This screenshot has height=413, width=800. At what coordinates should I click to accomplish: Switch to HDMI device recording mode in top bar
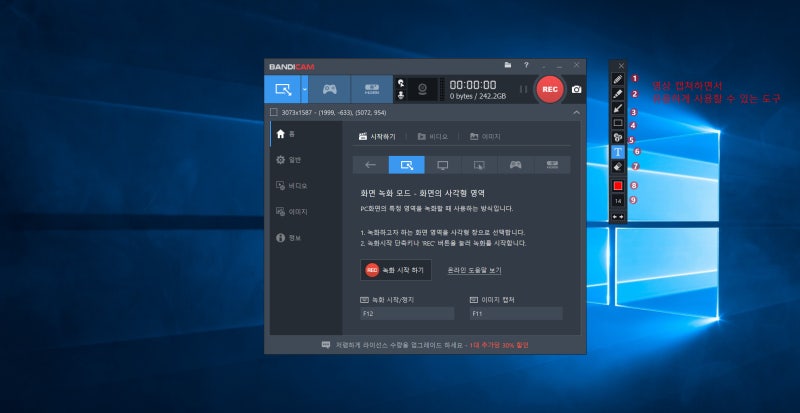pyautogui.click(x=371, y=89)
